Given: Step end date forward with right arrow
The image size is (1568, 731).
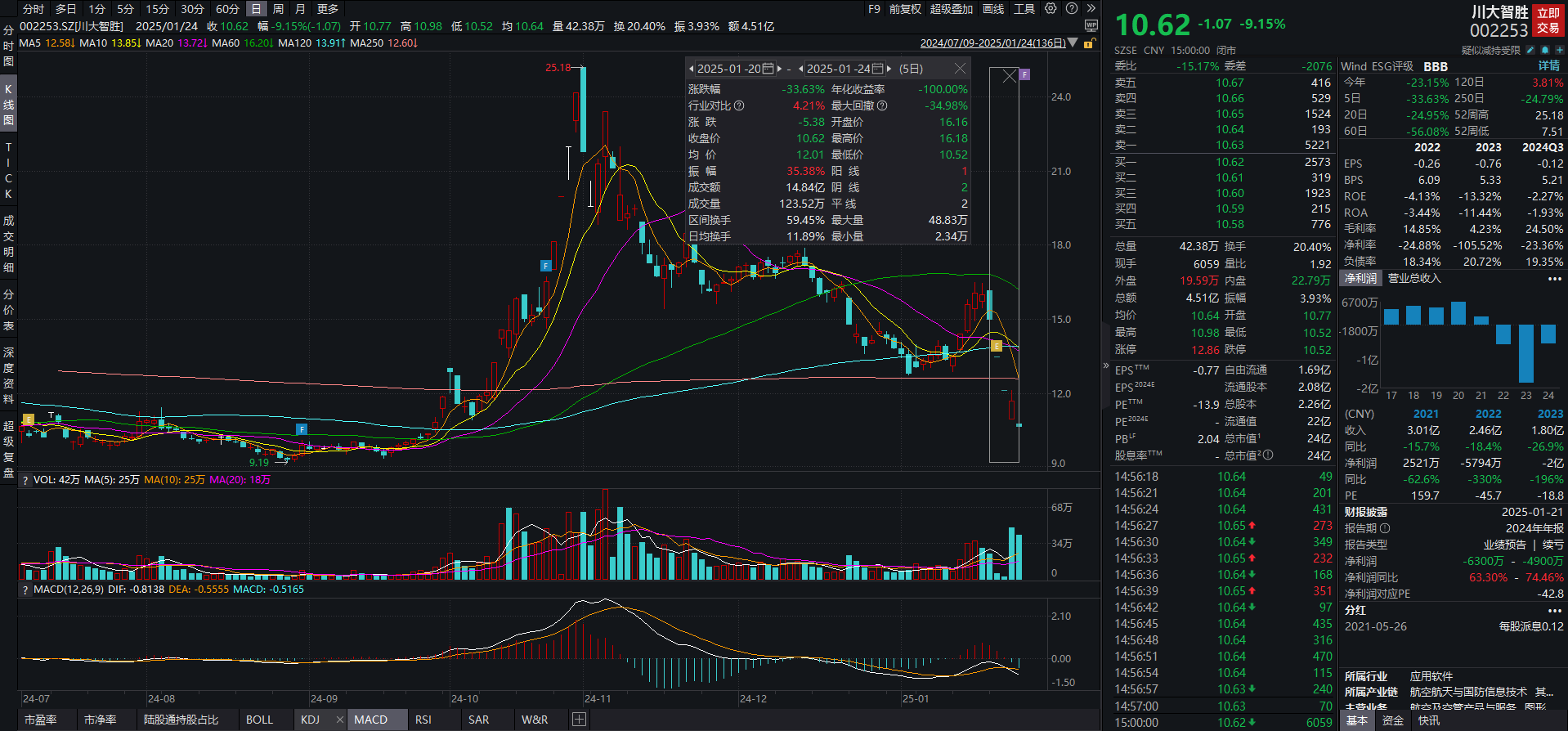Looking at the screenshot, I should [x=889, y=69].
